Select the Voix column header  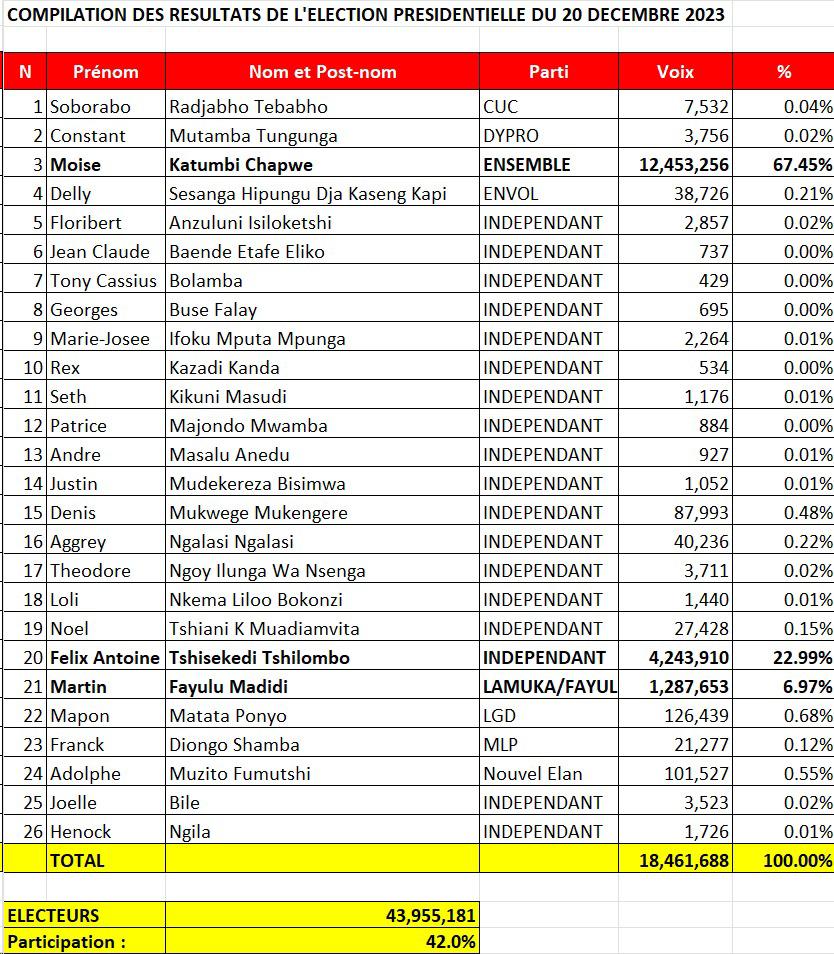(675, 72)
